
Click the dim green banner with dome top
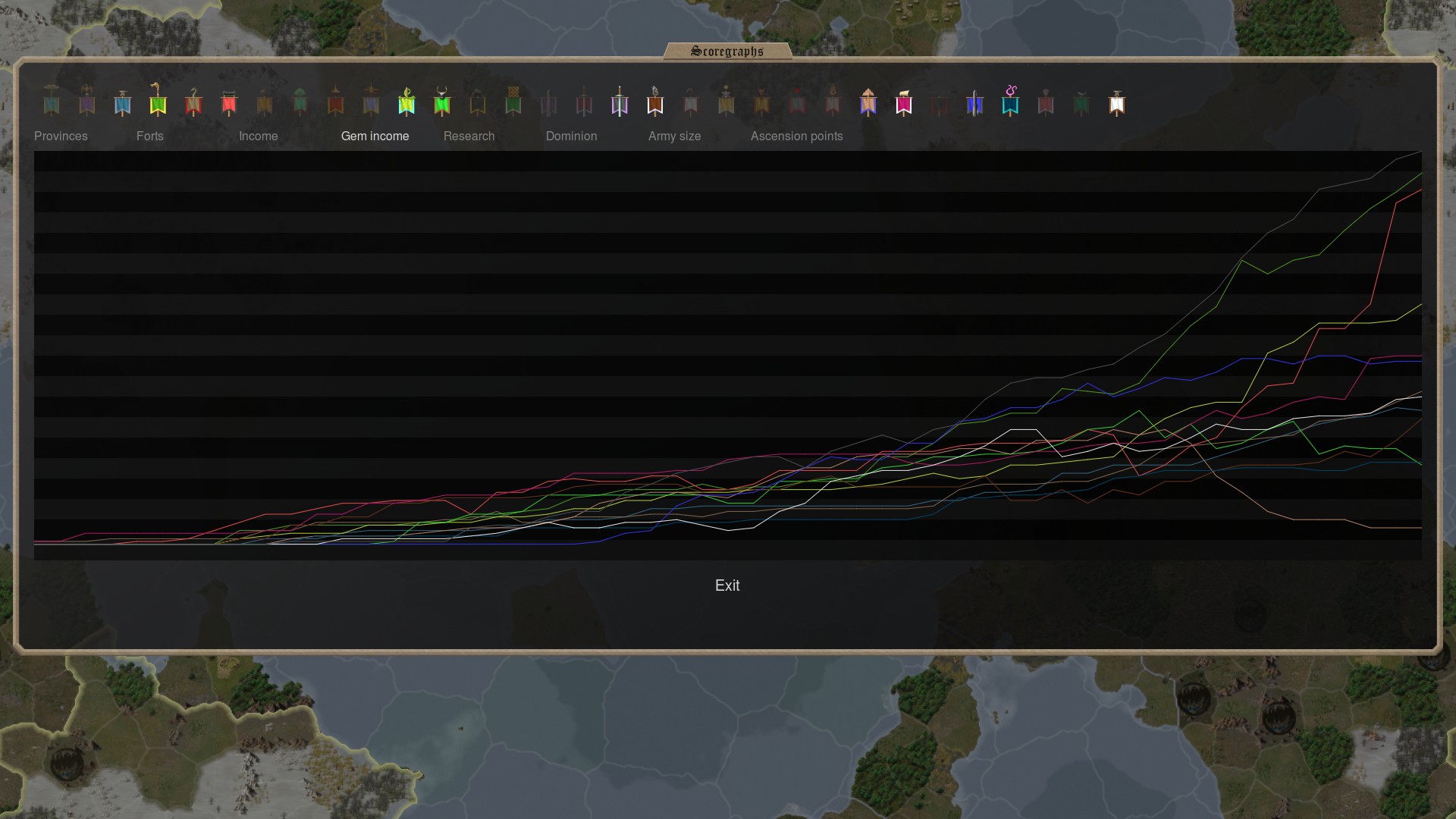click(300, 101)
